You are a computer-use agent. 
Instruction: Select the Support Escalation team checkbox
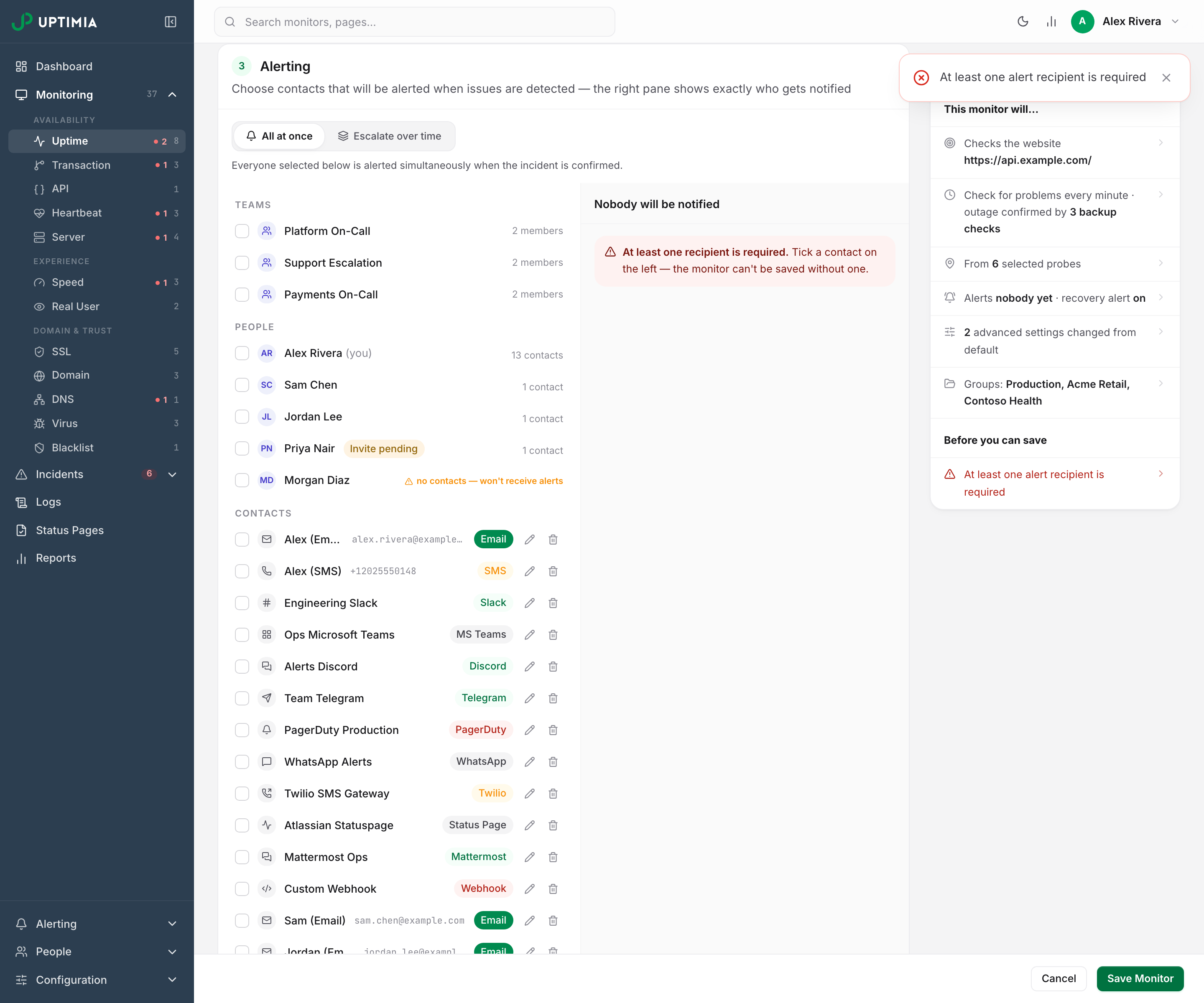242,262
